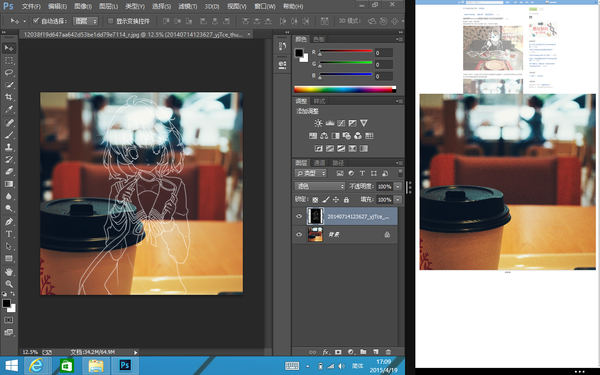The image size is (600, 375).
Task: Open the 滤镜(T) menu
Action: click(188, 6)
